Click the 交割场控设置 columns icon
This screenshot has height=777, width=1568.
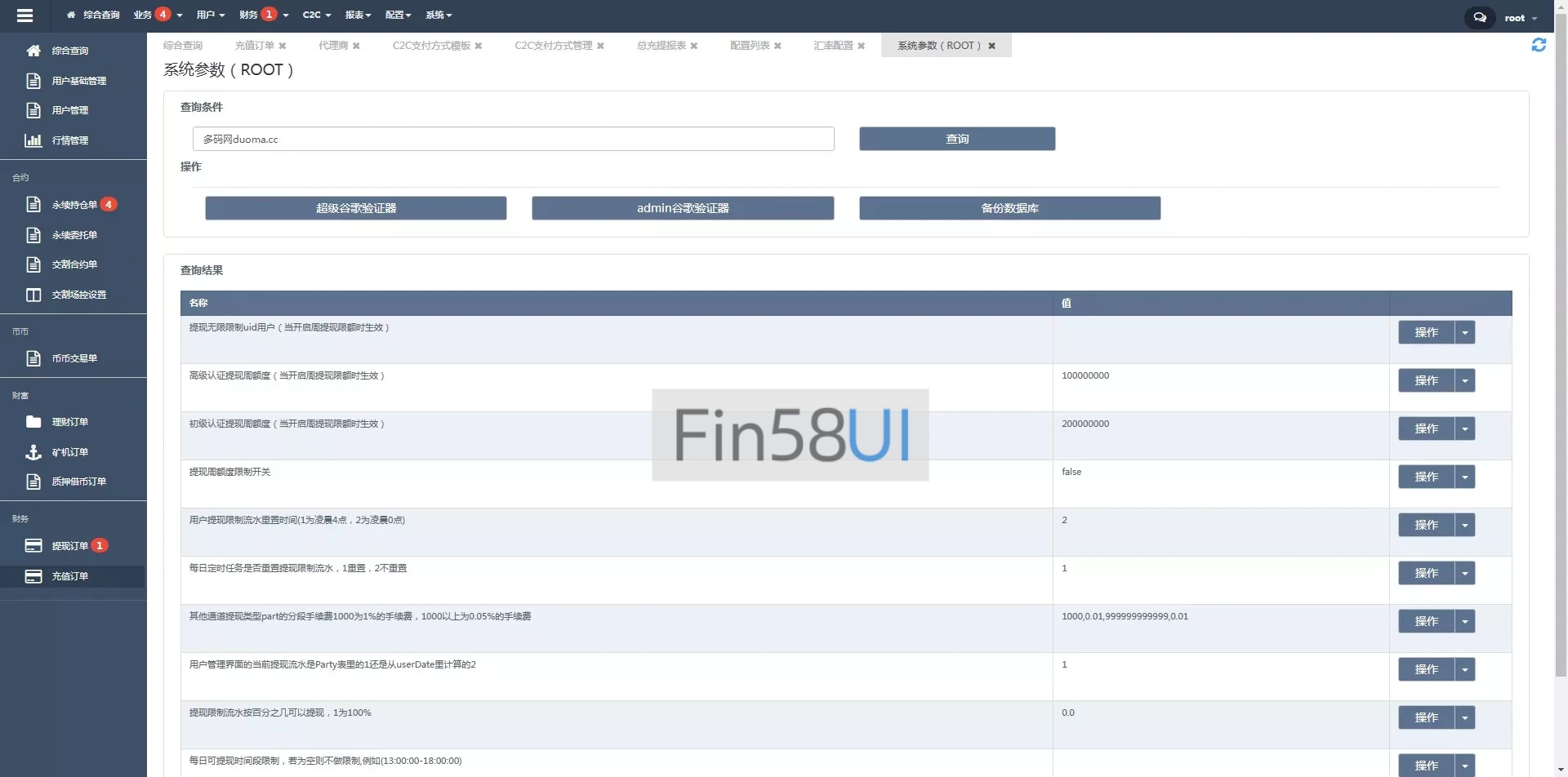coord(33,295)
